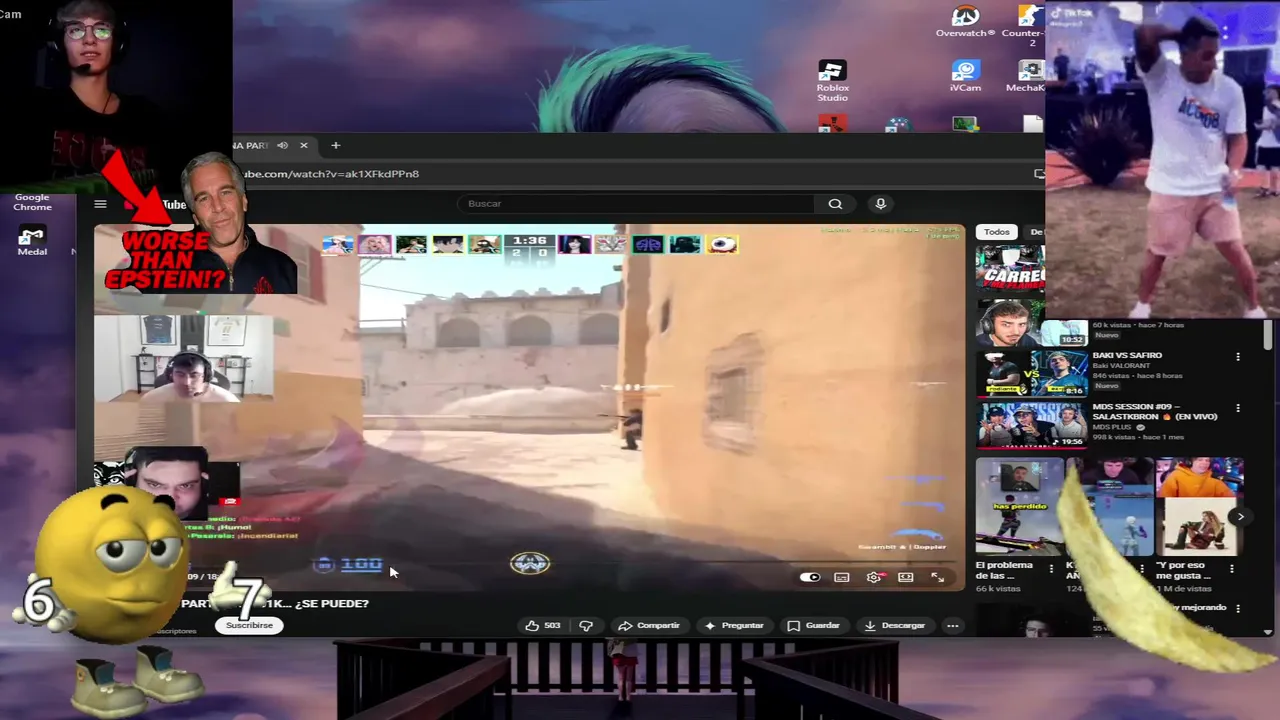Open more actions ellipsis under video
1280x720 pixels.
pos(952,625)
